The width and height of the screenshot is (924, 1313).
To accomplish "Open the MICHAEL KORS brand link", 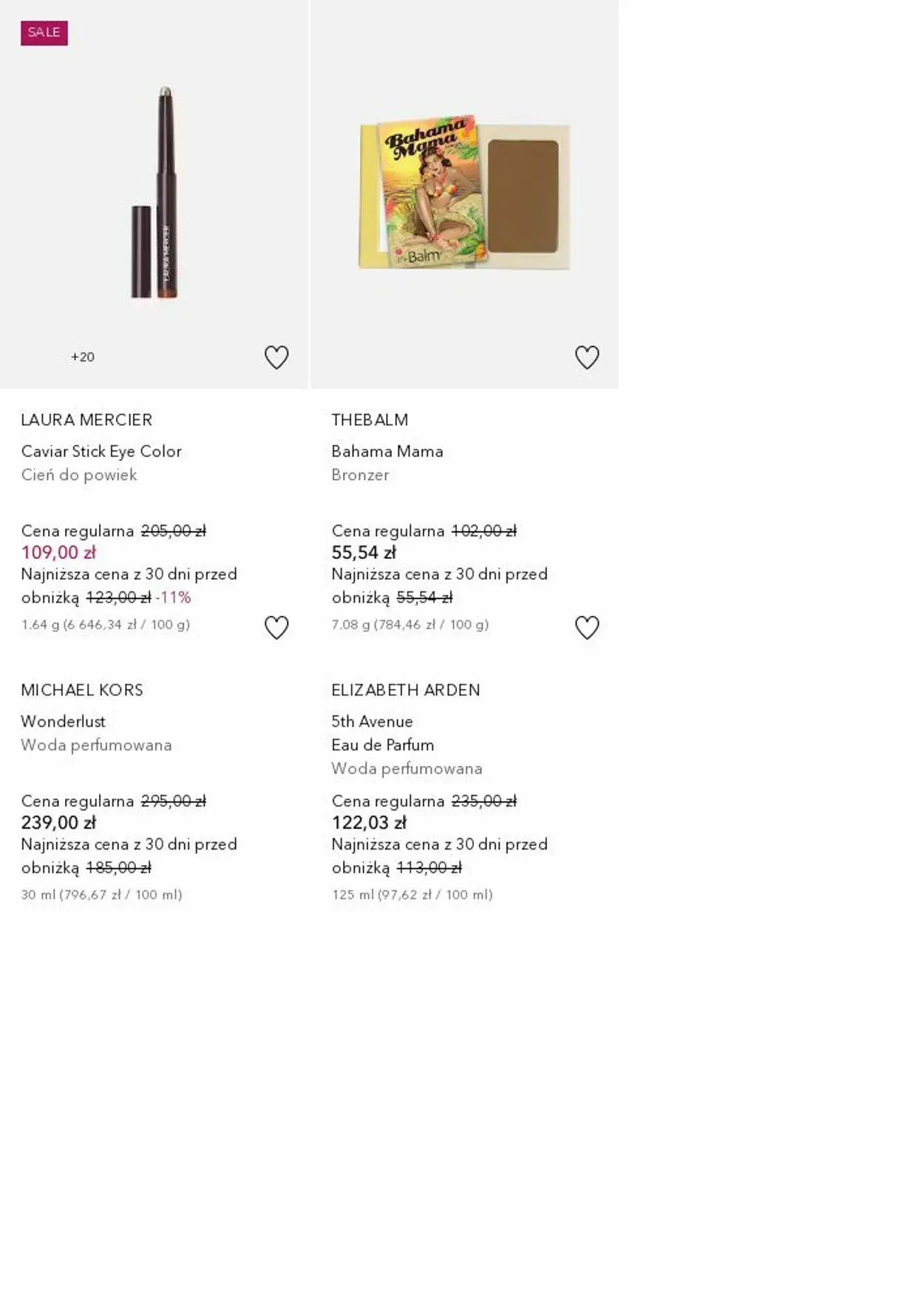I will pyautogui.click(x=82, y=690).
